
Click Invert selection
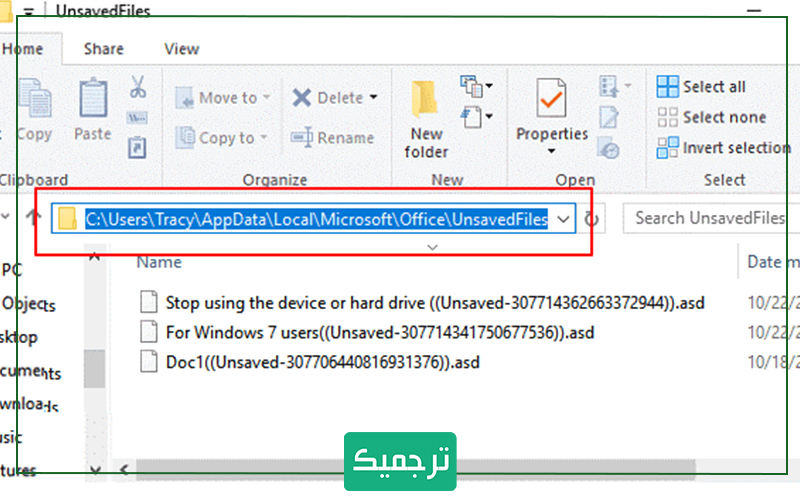(x=723, y=148)
